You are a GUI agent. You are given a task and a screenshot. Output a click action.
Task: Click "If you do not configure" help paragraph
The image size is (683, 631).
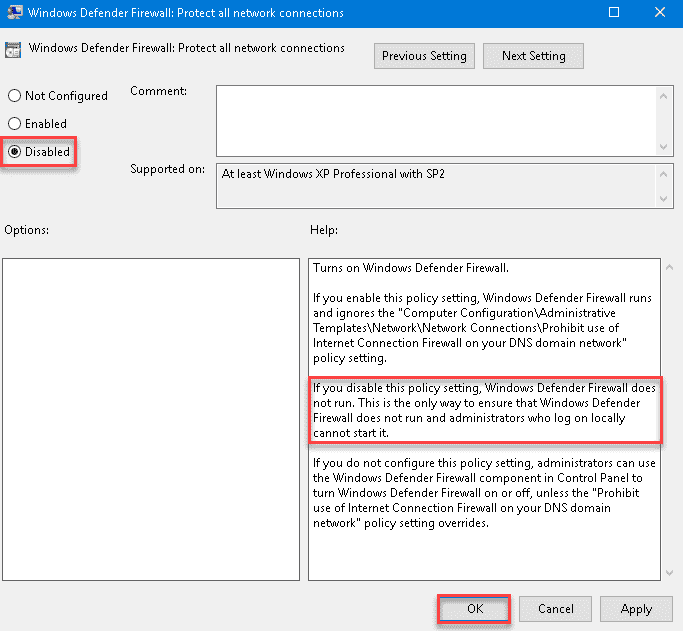(x=484, y=493)
